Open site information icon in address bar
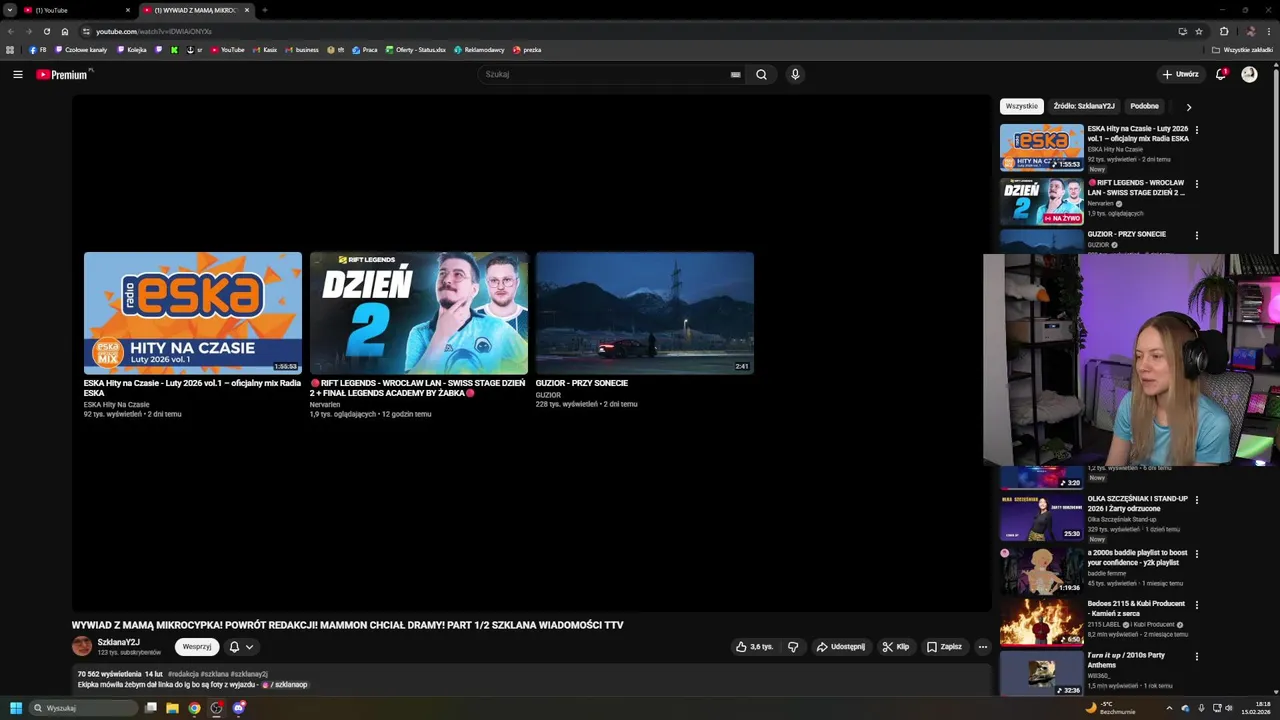 86,31
